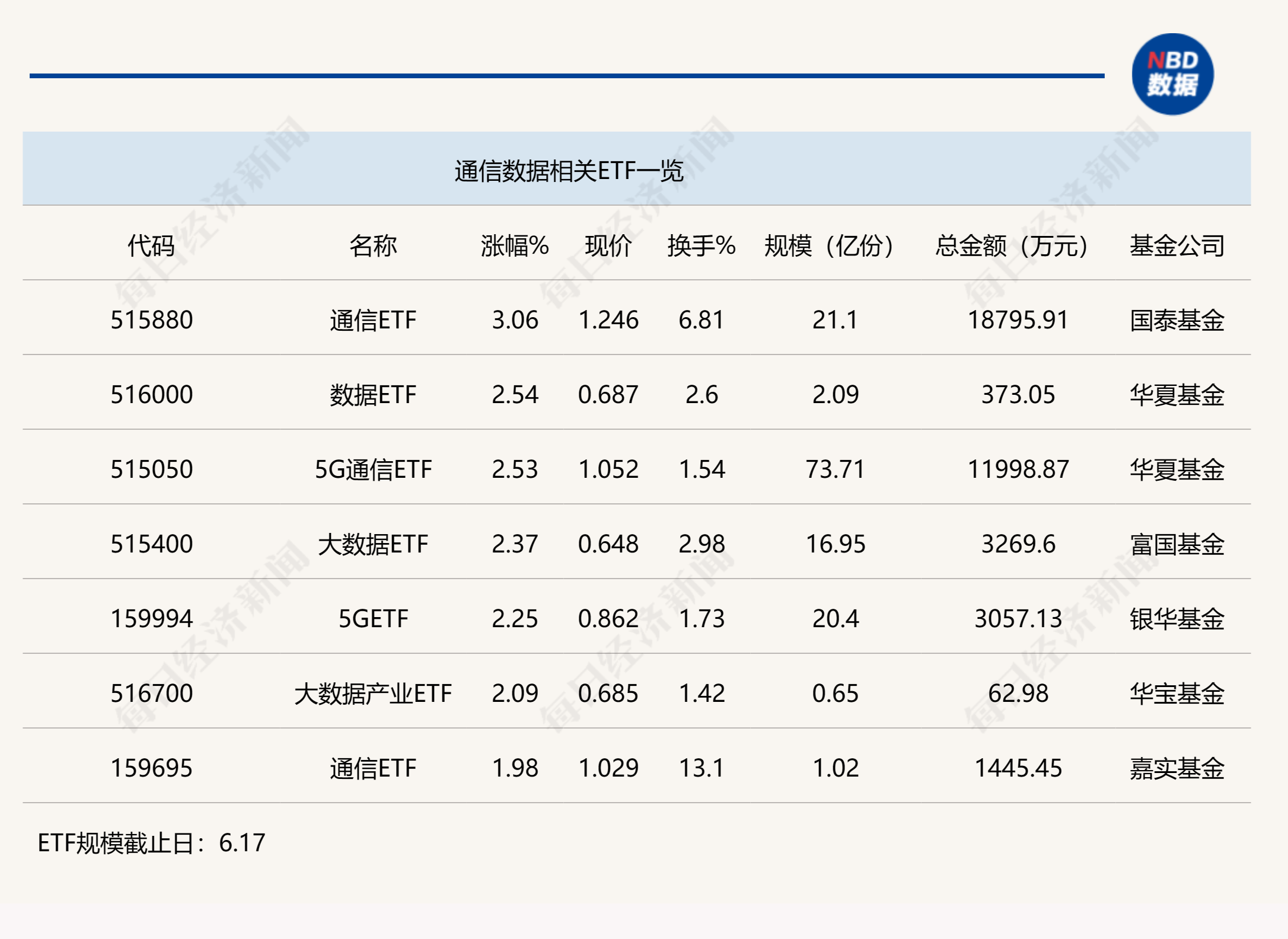Click the ETF规模截止日 footnote text

pos(151,843)
